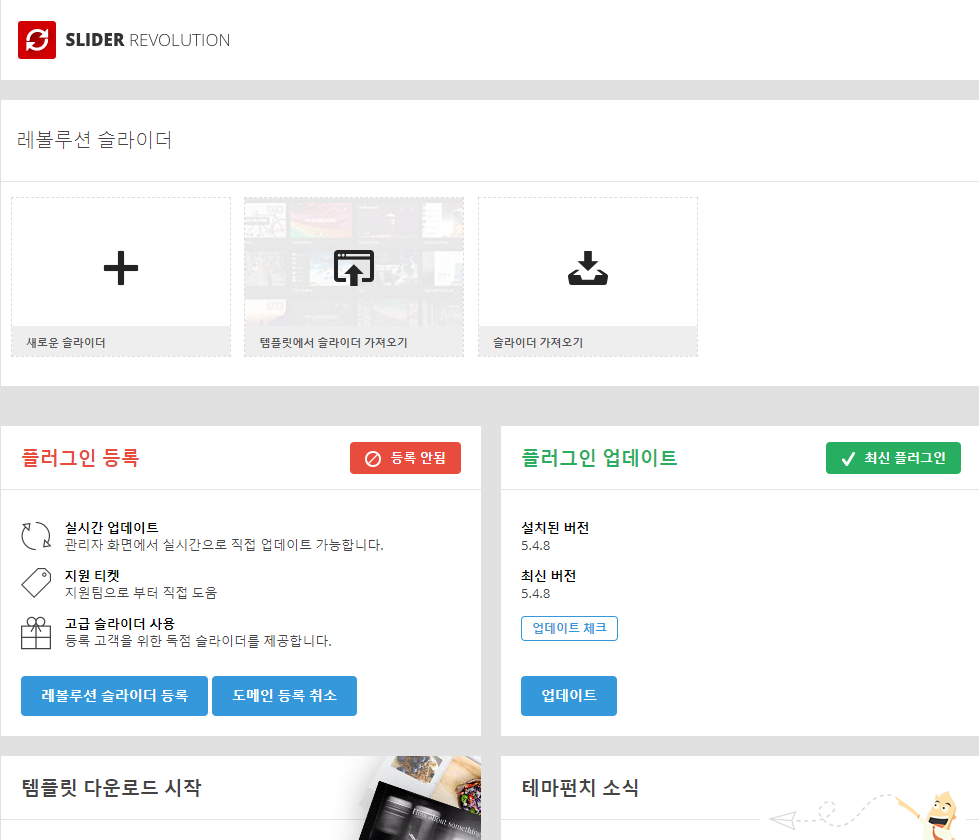Click the 실시간 업데이트 title text

pos(112,528)
